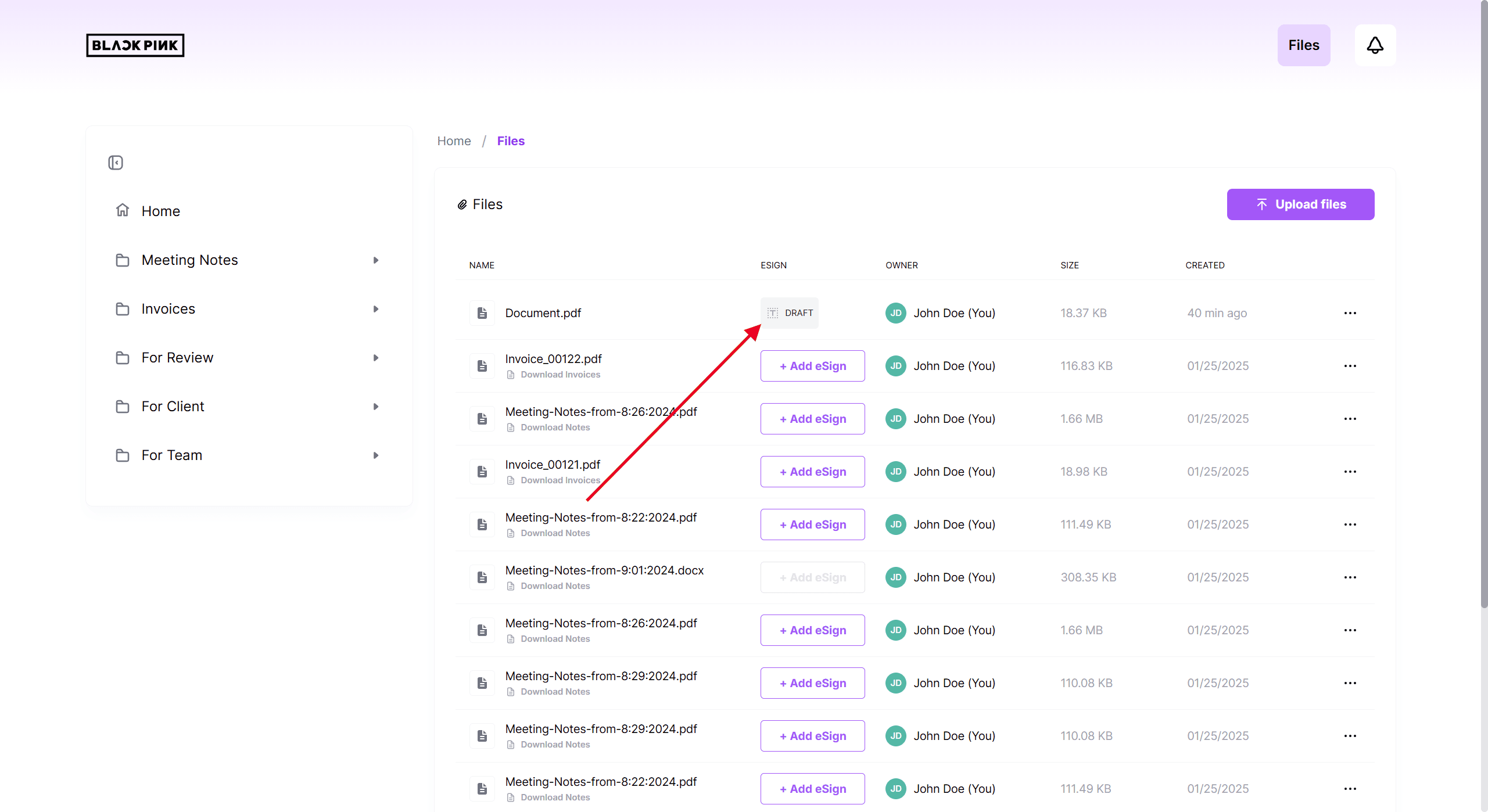This screenshot has height=812, width=1488.
Task: Expand the Meeting Notes folder arrow
Action: (x=376, y=260)
